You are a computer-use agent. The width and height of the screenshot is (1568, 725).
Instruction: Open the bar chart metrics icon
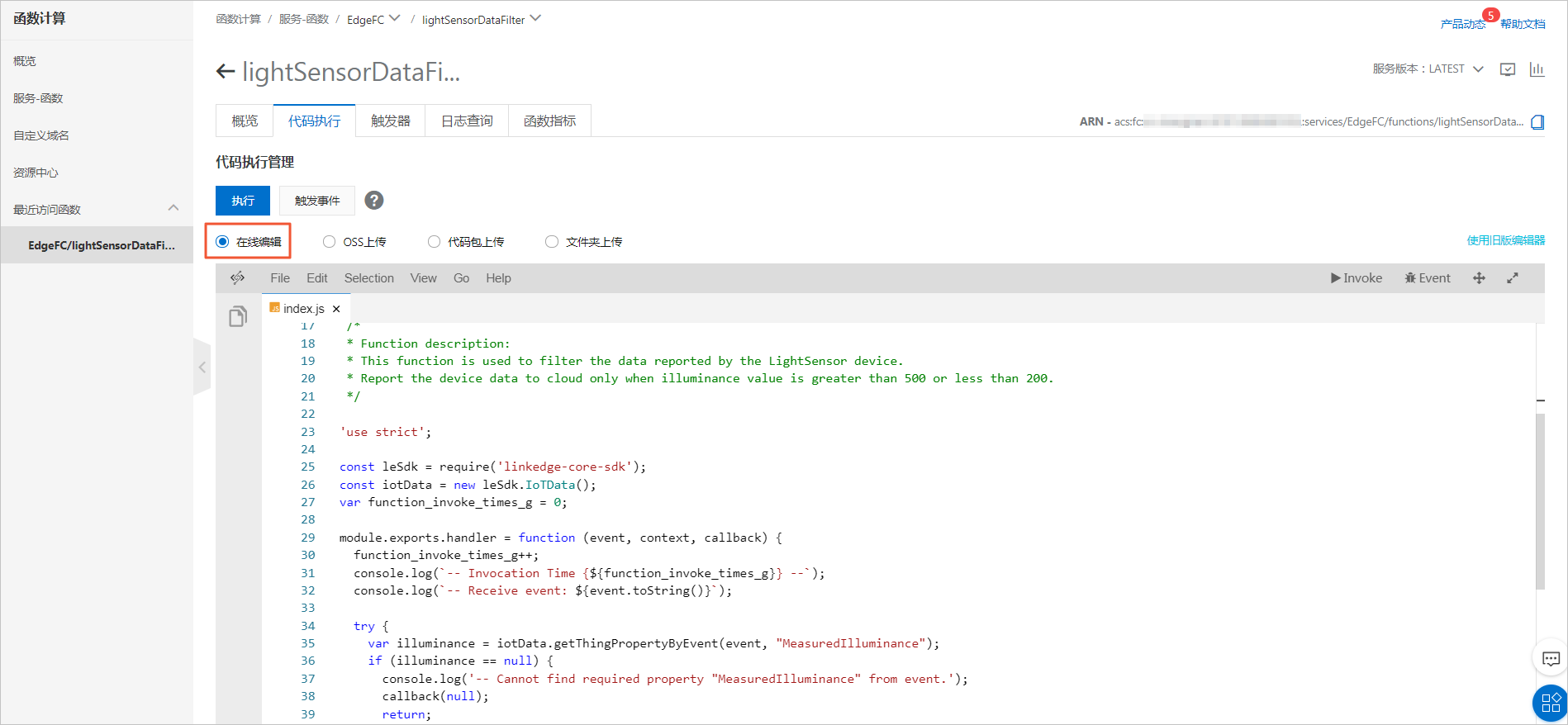[1537, 69]
